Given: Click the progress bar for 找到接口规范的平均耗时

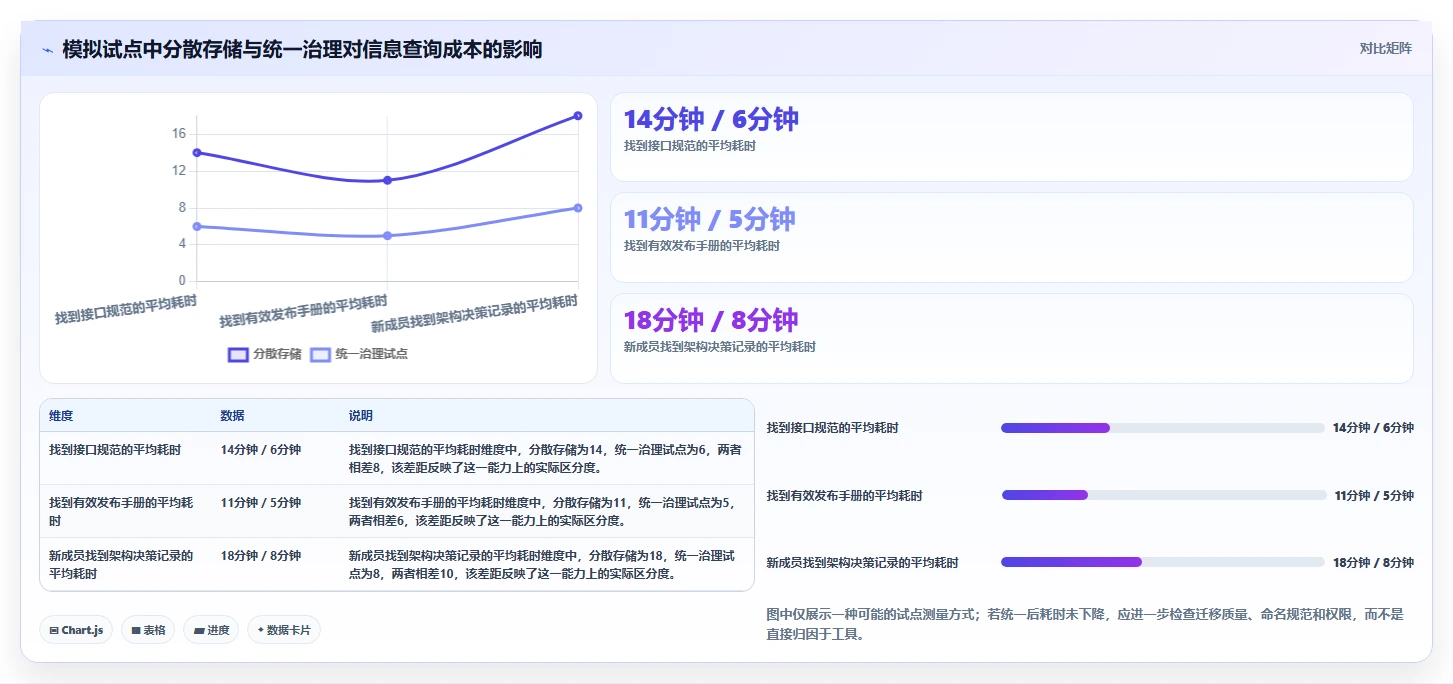Looking at the screenshot, I should point(1162,428).
